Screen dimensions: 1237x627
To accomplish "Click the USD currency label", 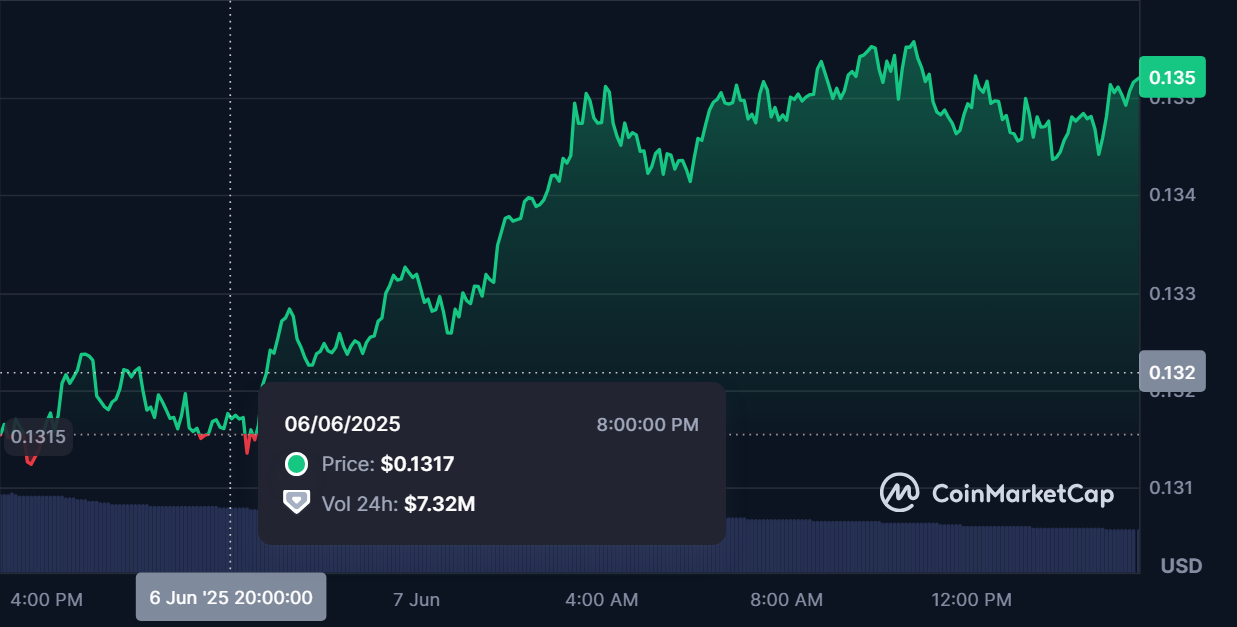I will coord(1181,566).
